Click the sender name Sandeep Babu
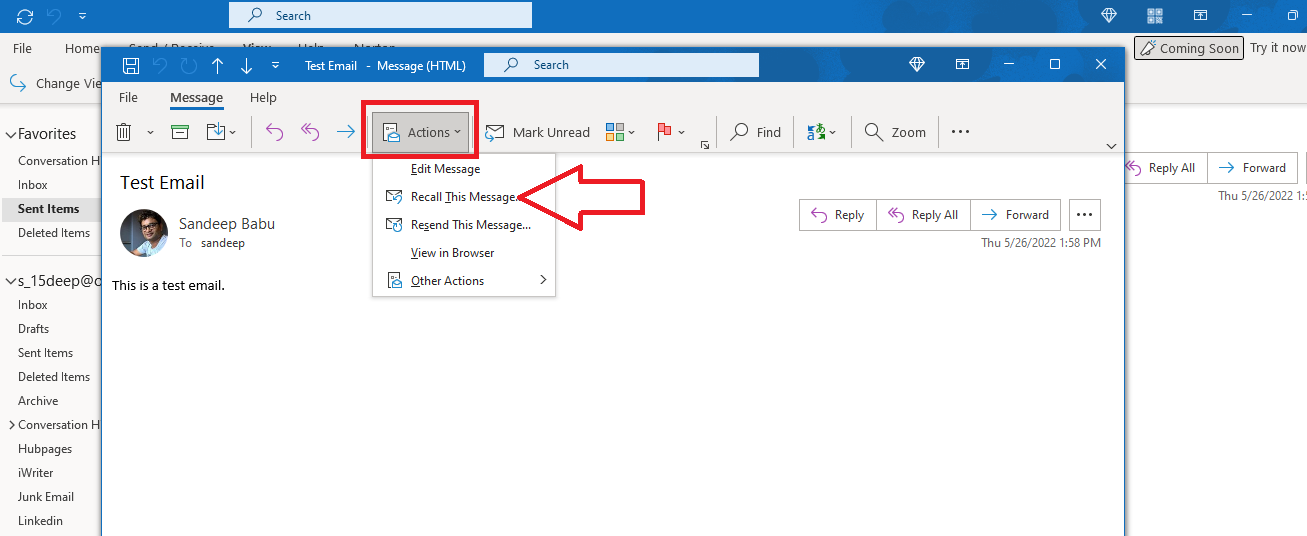The image size is (1307, 536). coord(227,224)
